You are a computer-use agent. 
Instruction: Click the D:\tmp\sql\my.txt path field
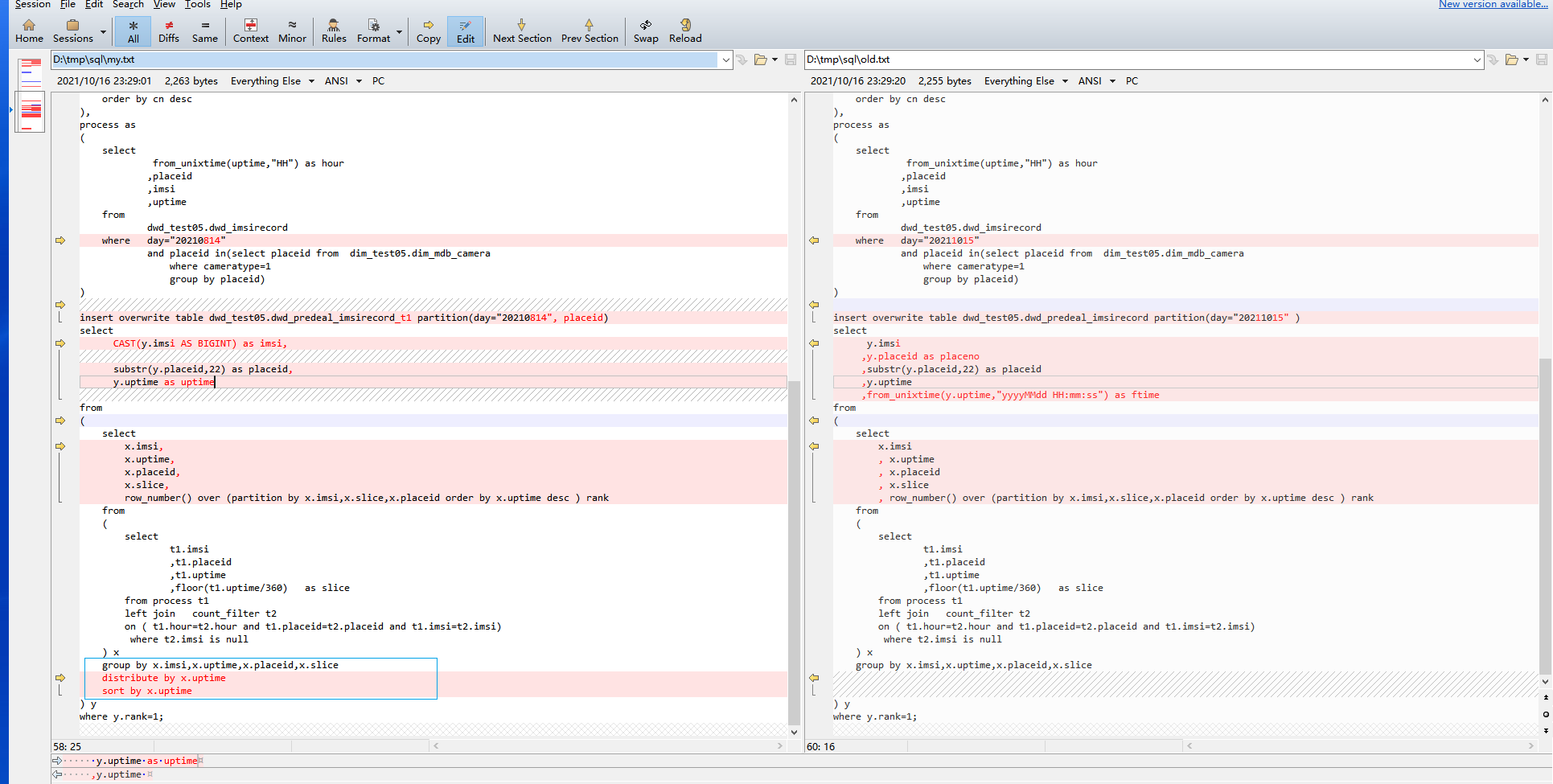point(384,60)
